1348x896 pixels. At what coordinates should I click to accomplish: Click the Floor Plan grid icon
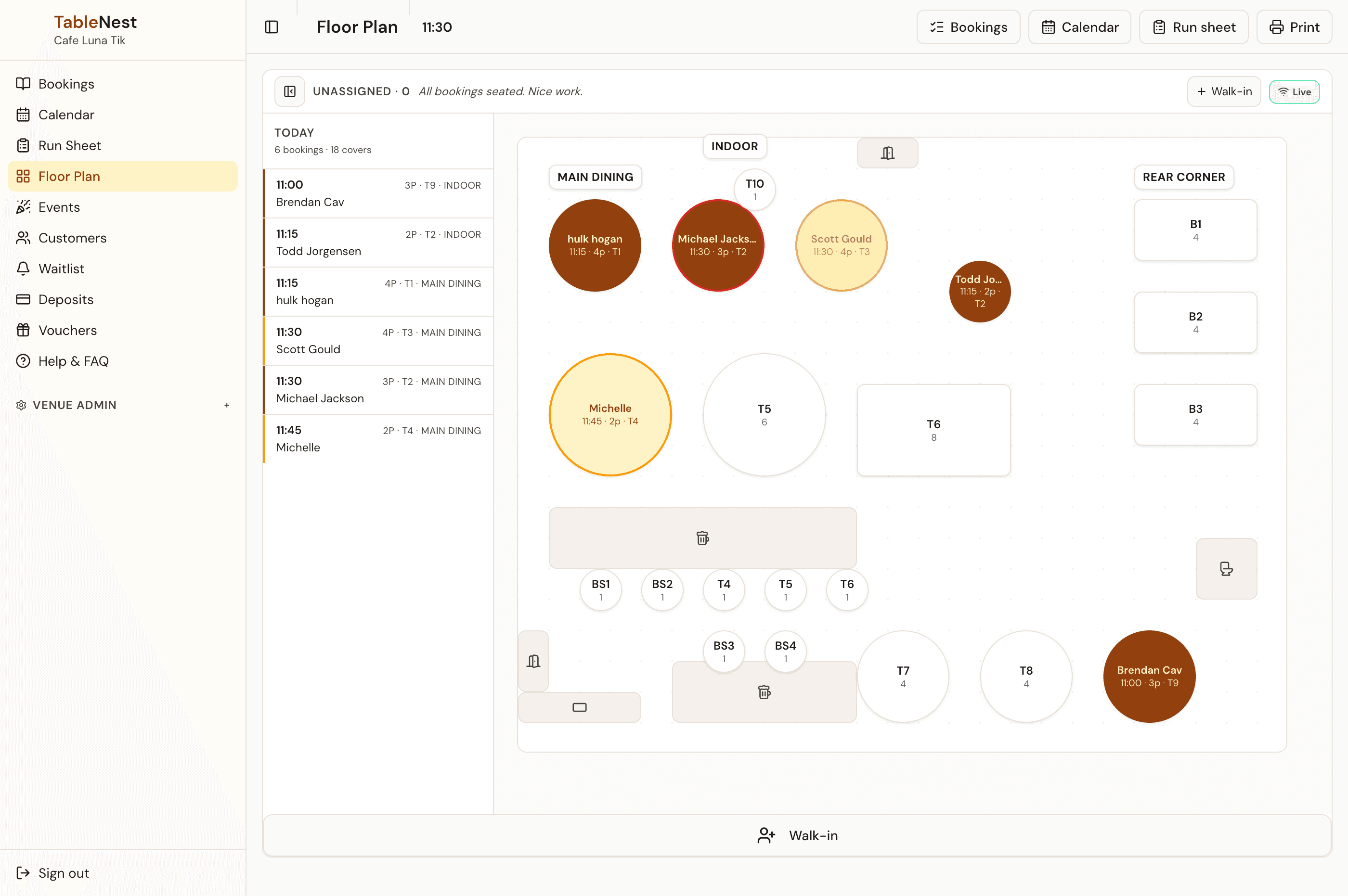pos(23,177)
